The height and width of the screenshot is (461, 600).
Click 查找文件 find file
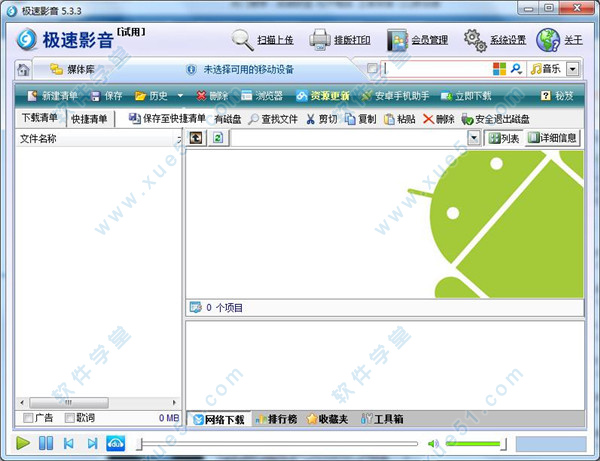tap(273, 119)
